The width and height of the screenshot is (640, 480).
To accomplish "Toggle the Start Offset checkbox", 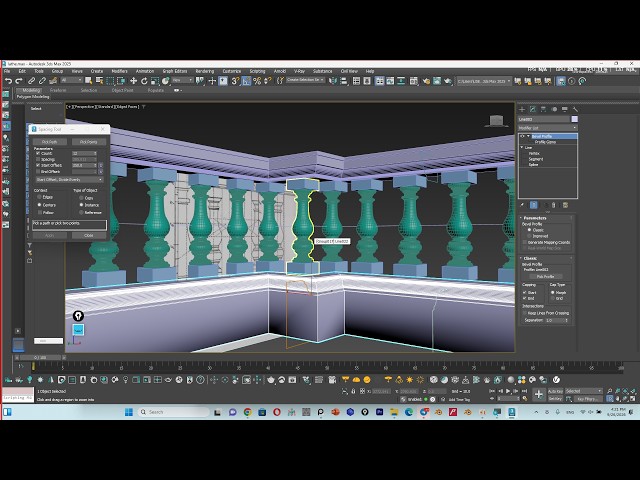I will pyautogui.click(x=38, y=165).
